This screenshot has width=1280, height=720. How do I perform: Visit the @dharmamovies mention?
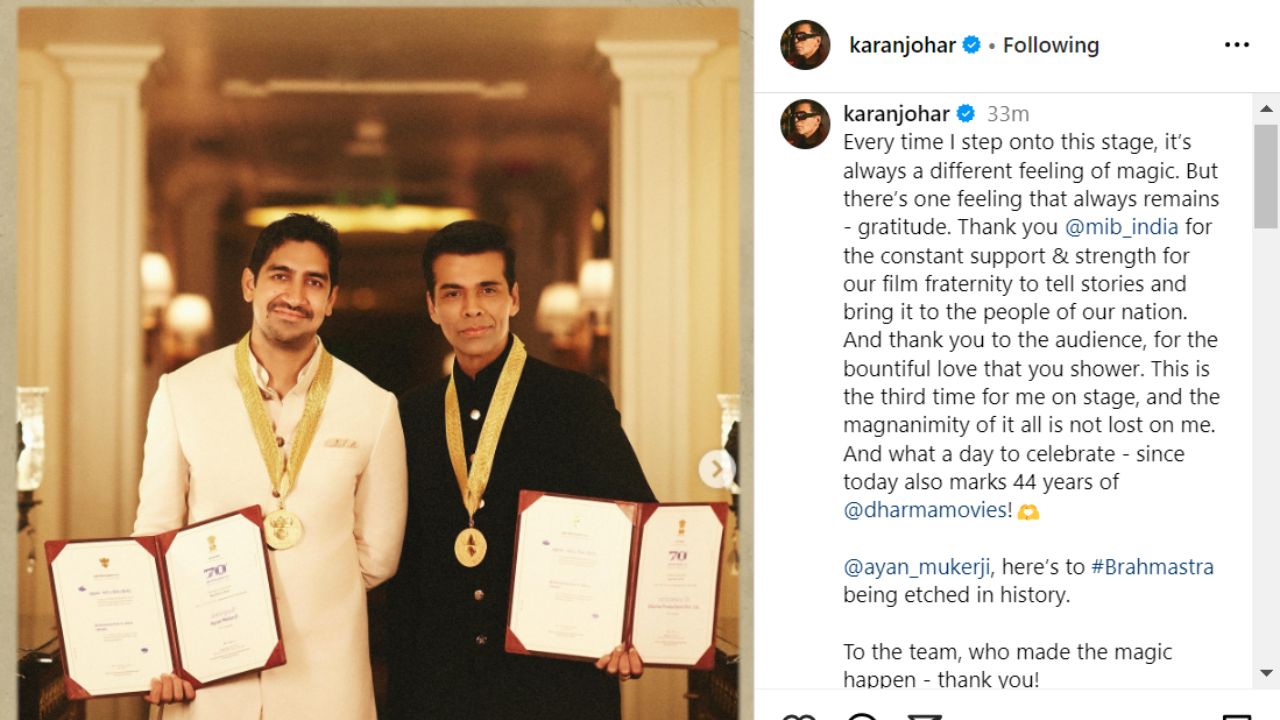click(x=927, y=510)
